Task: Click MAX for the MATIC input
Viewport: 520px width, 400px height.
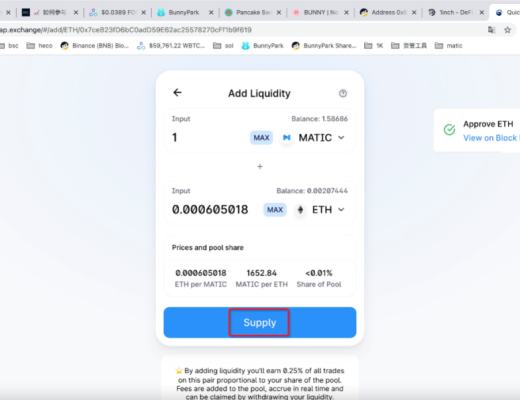Action: point(261,137)
